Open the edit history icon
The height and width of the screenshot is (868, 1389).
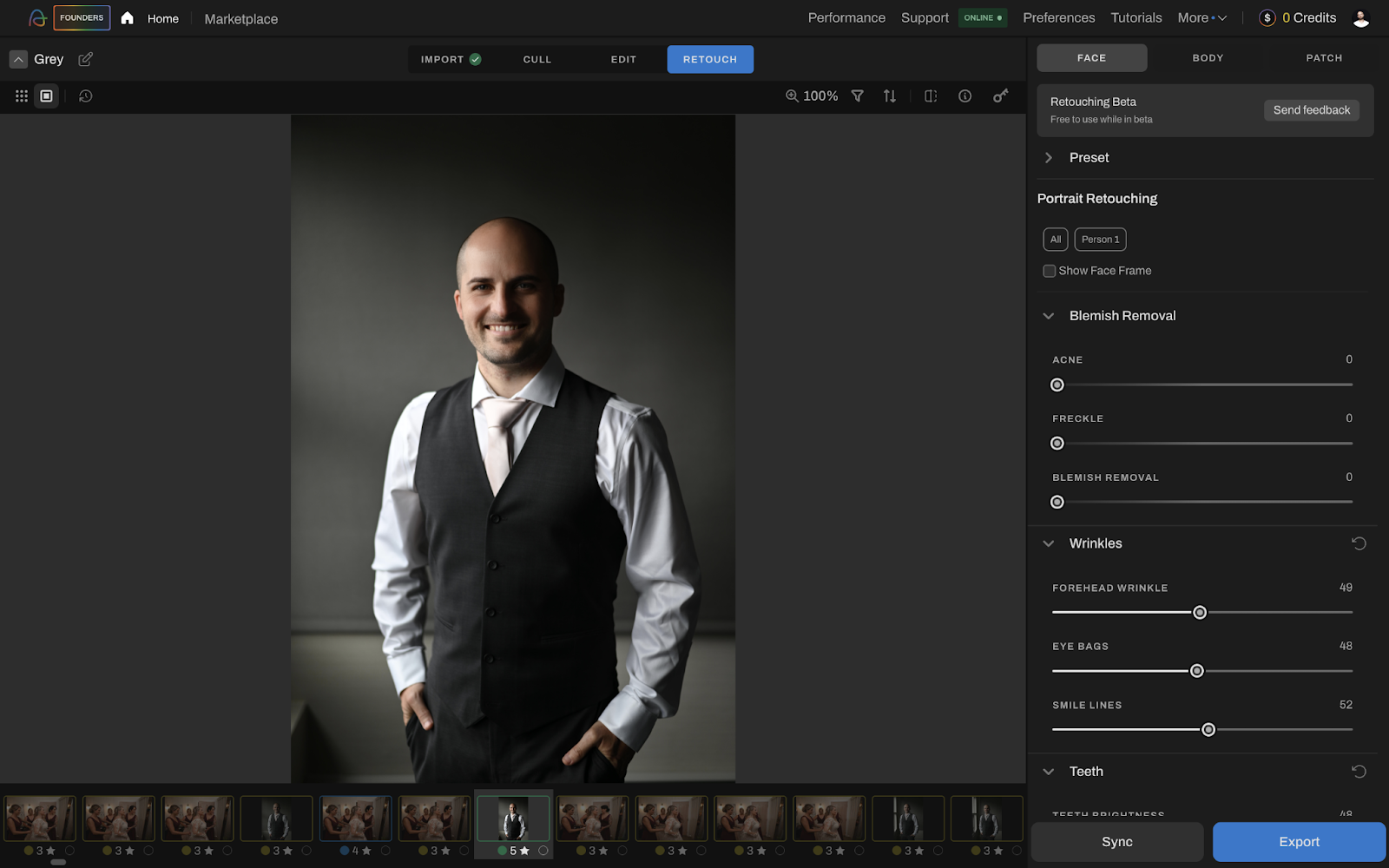tap(85, 96)
